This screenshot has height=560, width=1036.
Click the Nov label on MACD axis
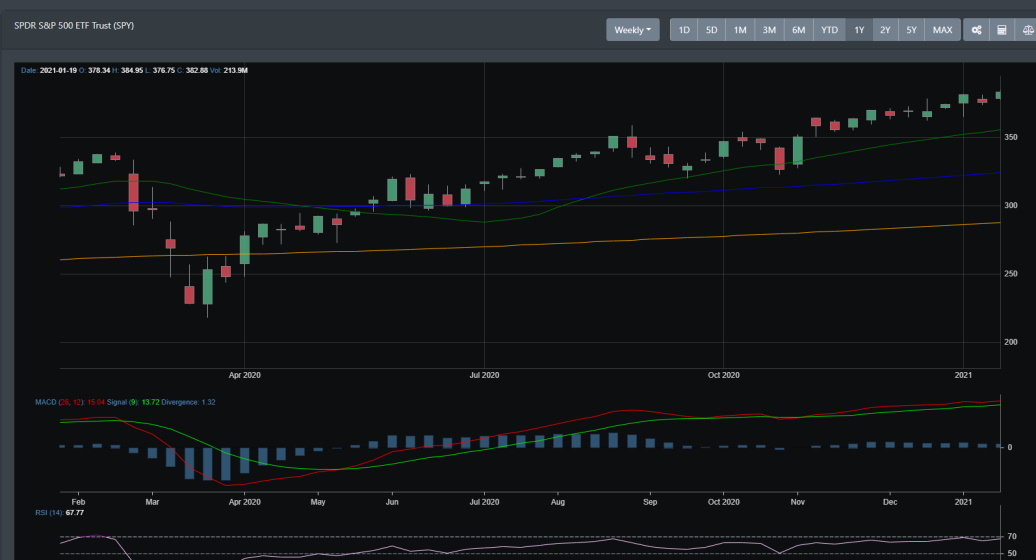tap(797, 502)
